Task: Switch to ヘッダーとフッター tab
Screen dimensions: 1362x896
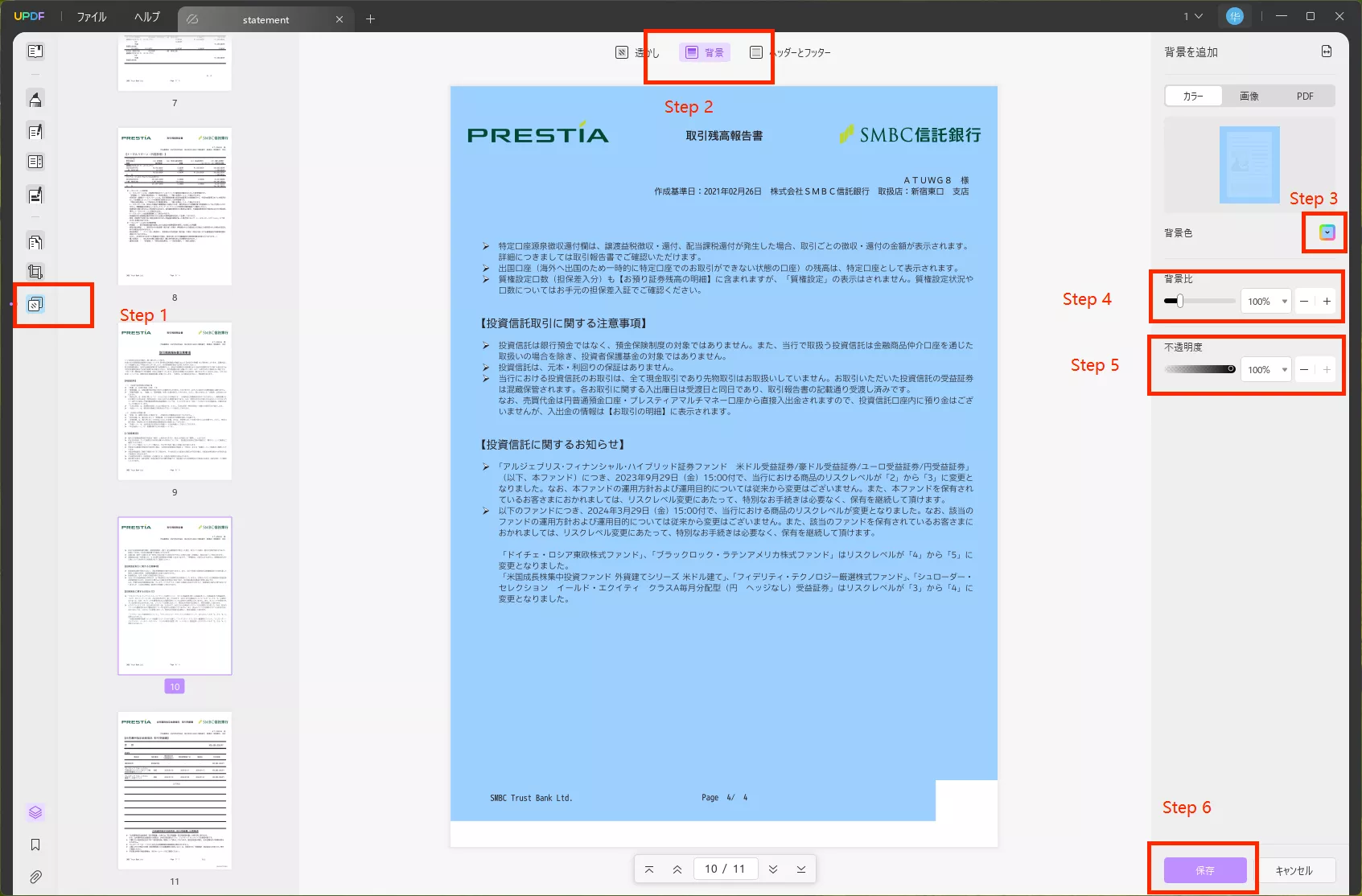Action: tap(790, 52)
